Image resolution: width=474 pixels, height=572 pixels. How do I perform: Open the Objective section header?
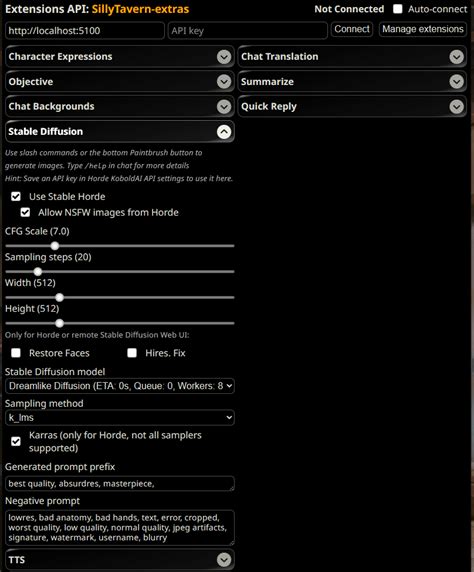[120, 82]
